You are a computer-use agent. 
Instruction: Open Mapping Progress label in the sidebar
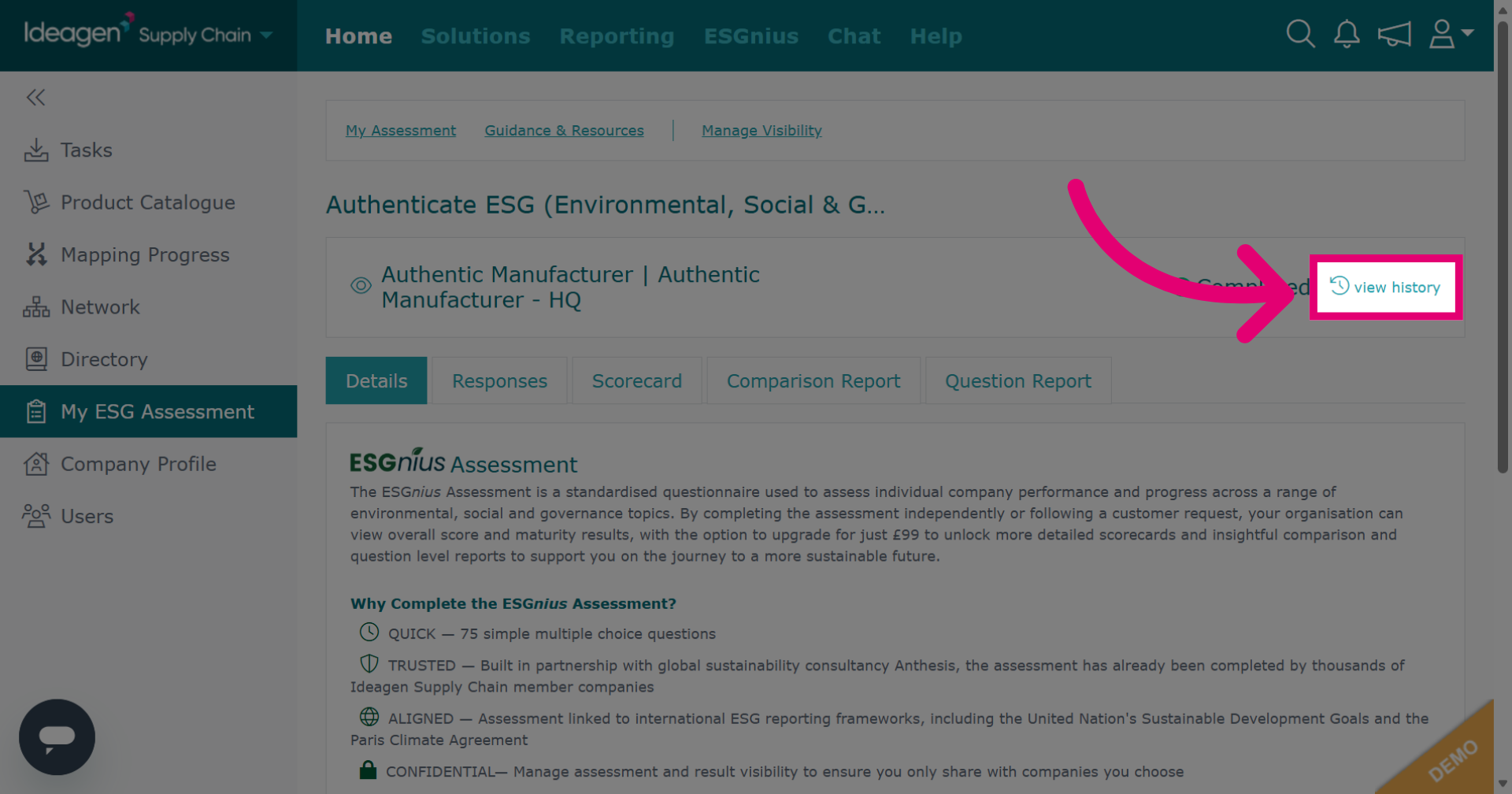click(x=146, y=254)
